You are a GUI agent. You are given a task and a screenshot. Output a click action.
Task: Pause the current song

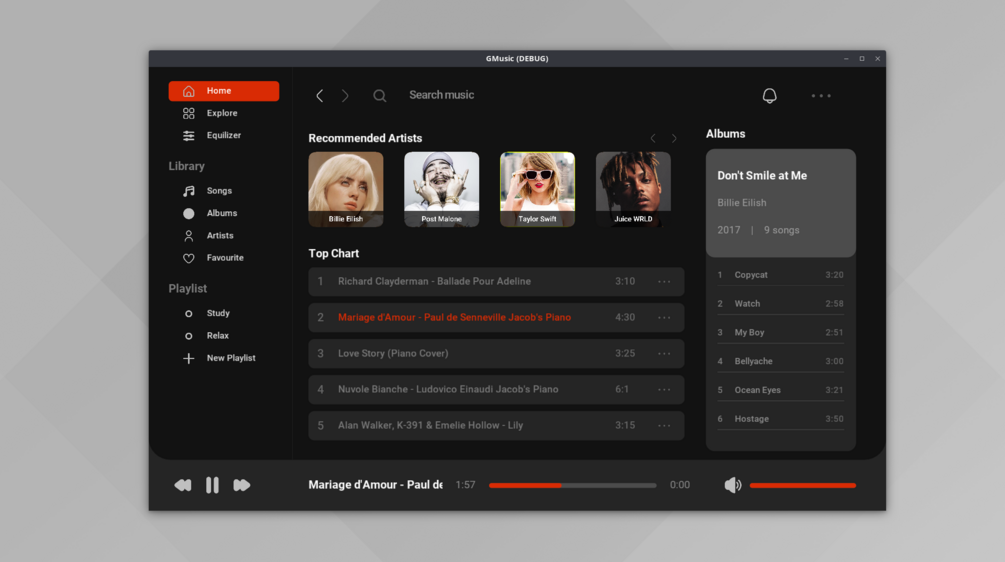[212, 485]
